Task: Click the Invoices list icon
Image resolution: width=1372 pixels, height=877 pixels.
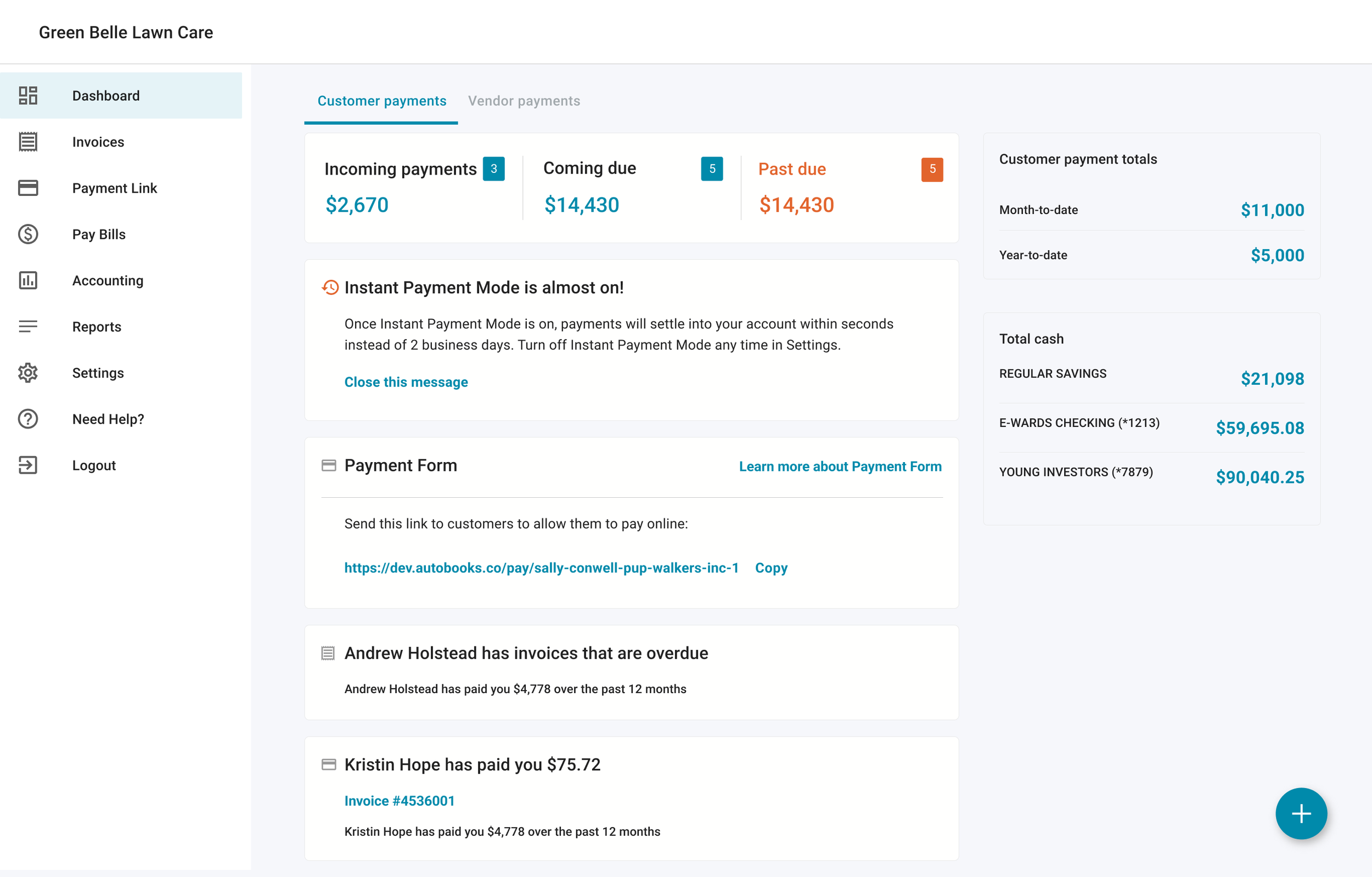Action: pos(28,142)
